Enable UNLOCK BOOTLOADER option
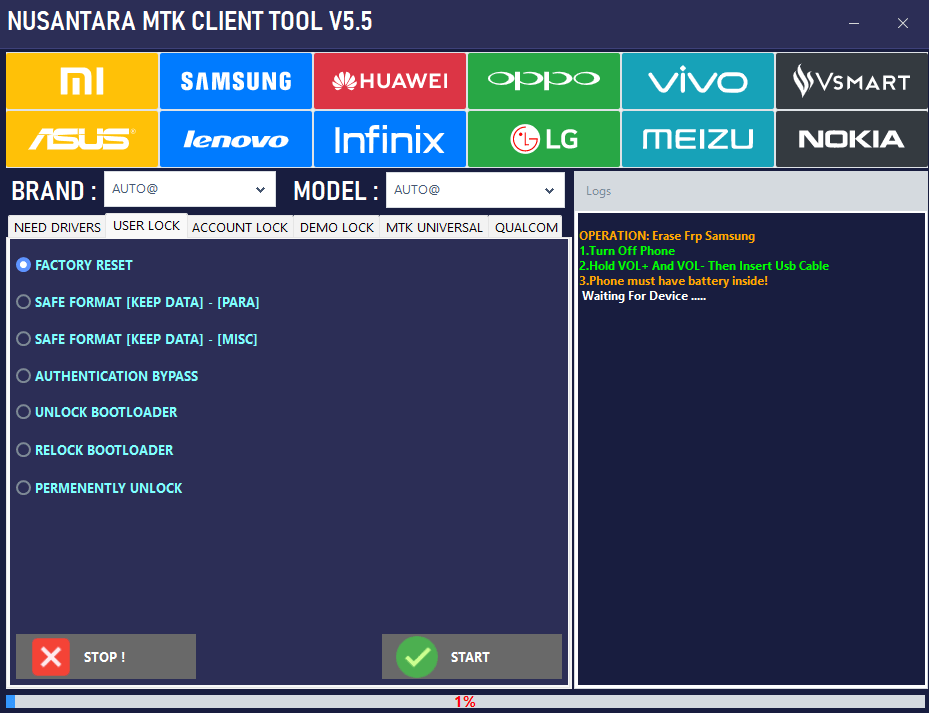 (22, 412)
